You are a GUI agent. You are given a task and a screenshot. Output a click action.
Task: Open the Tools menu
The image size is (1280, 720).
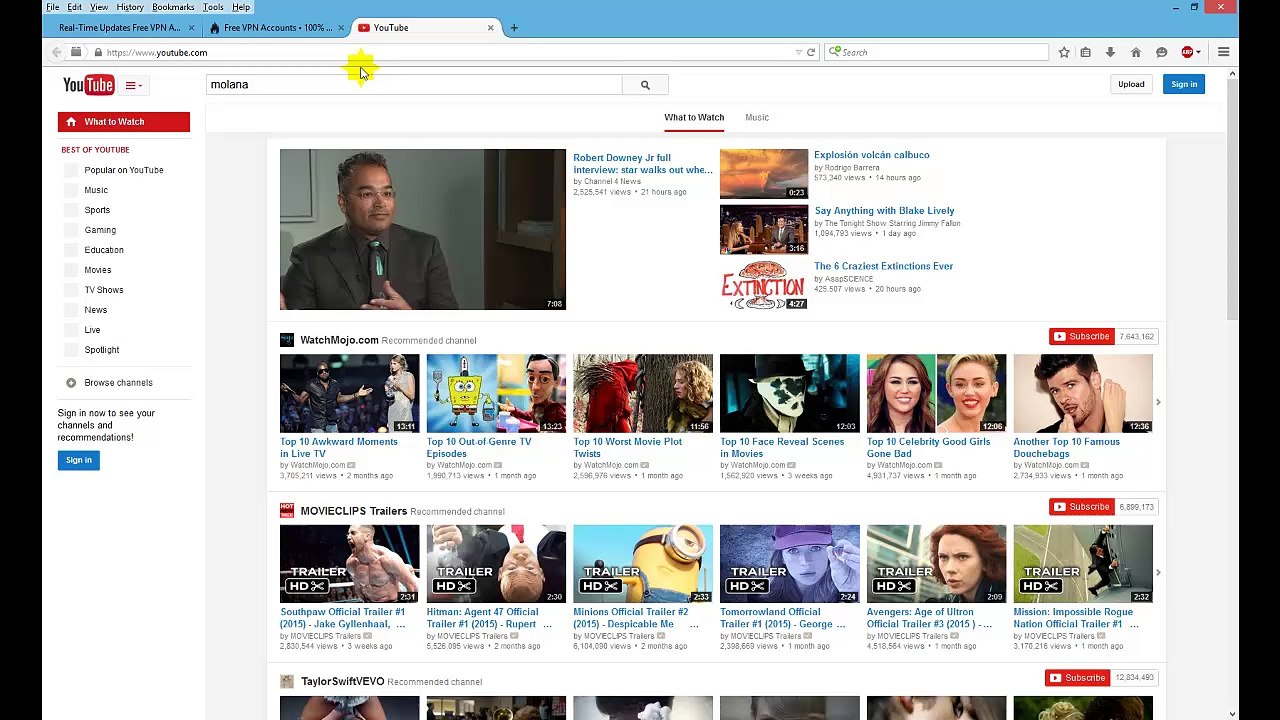pos(213,7)
